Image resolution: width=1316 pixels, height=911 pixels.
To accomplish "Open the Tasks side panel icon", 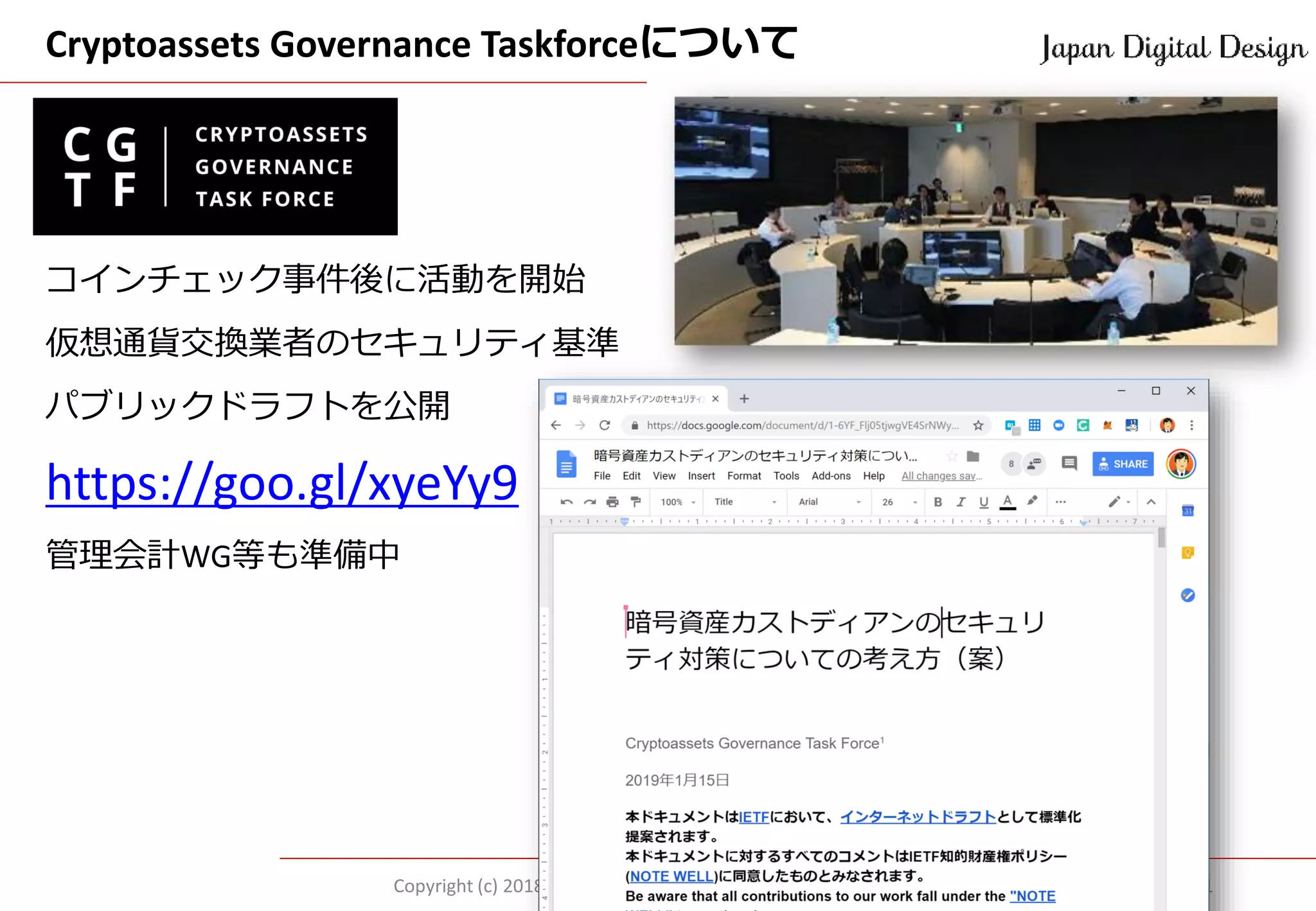I will pyautogui.click(x=1188, y=596).
